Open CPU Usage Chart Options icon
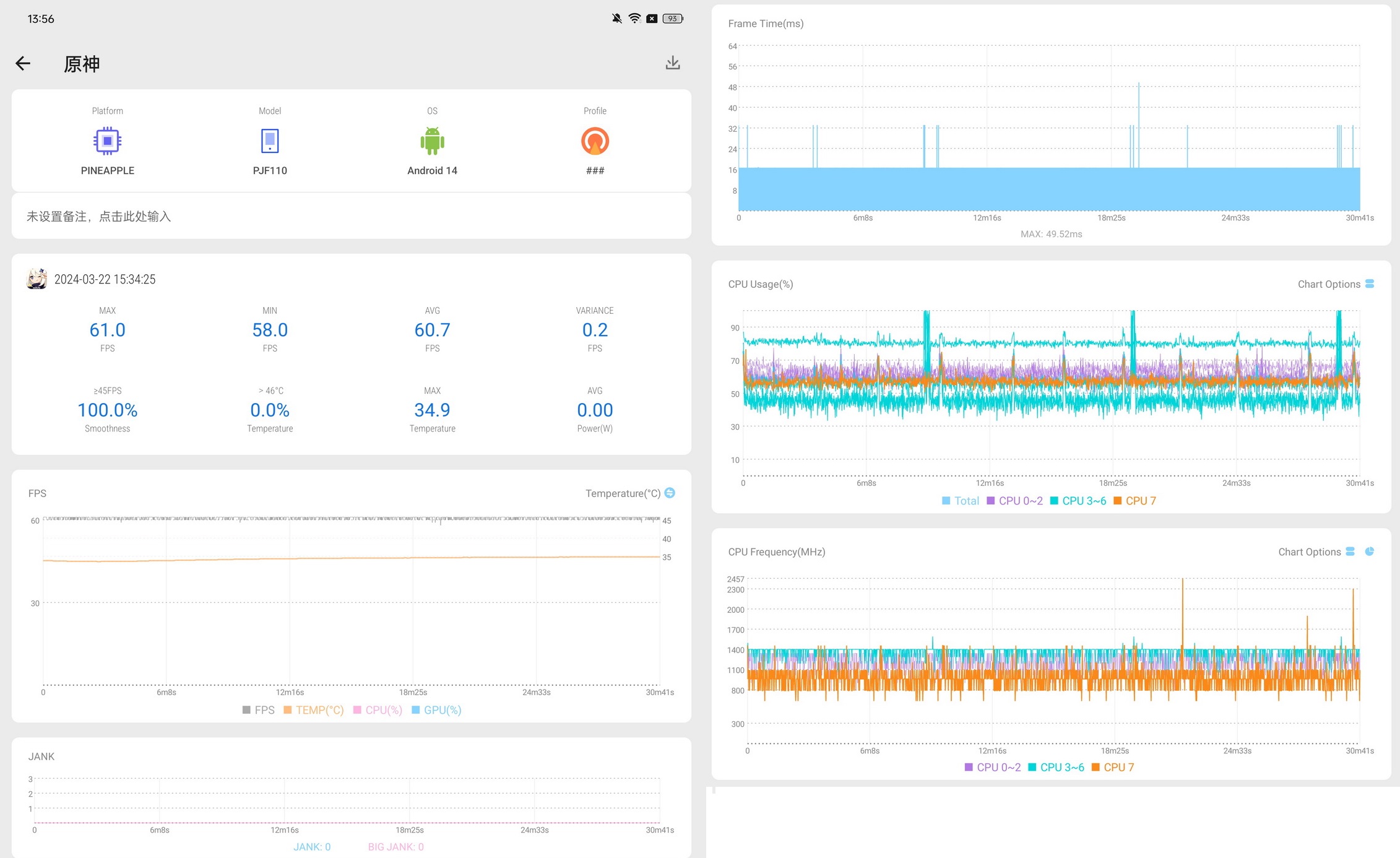 point(1370,284)
